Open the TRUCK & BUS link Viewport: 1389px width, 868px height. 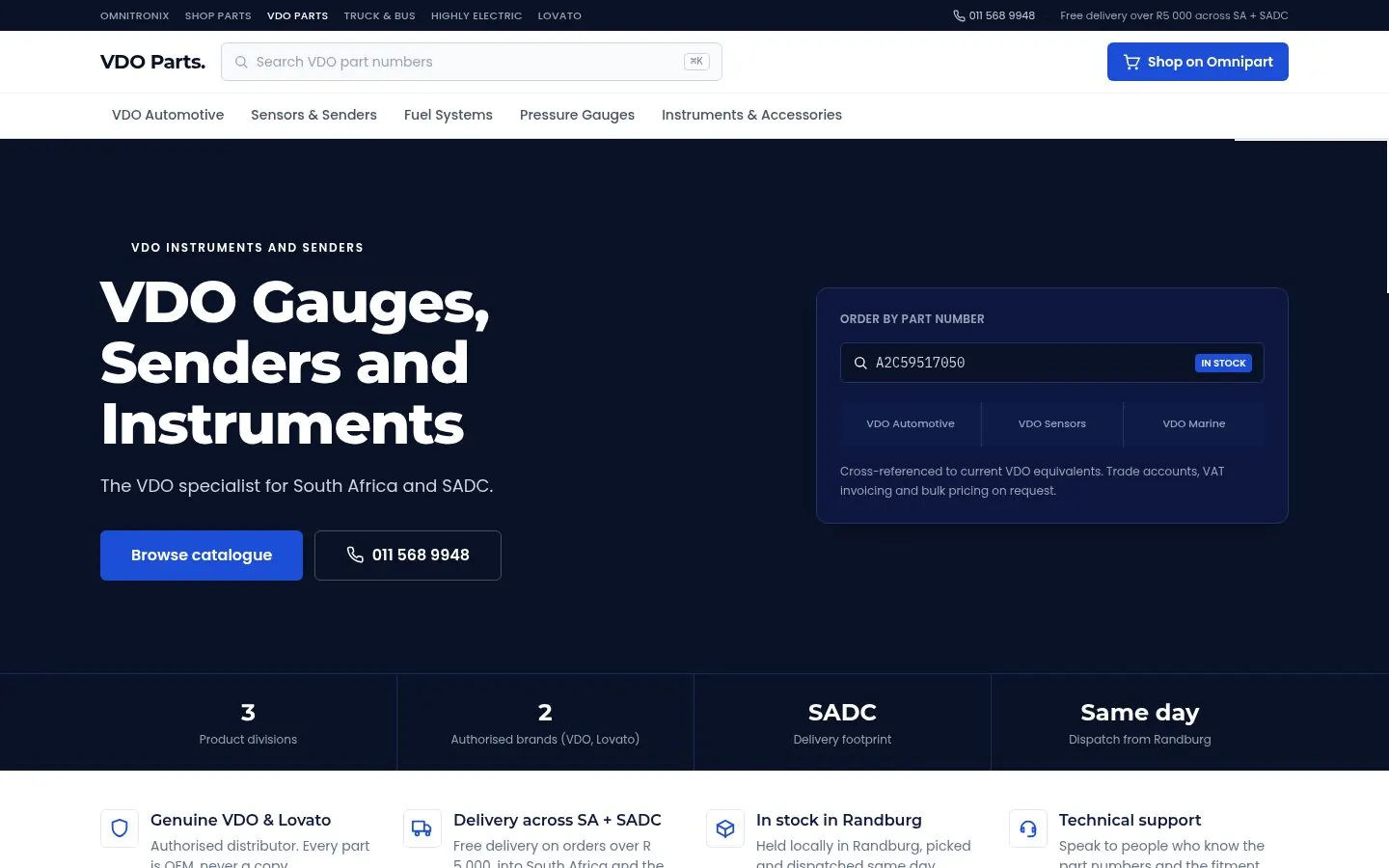[379, 15]
